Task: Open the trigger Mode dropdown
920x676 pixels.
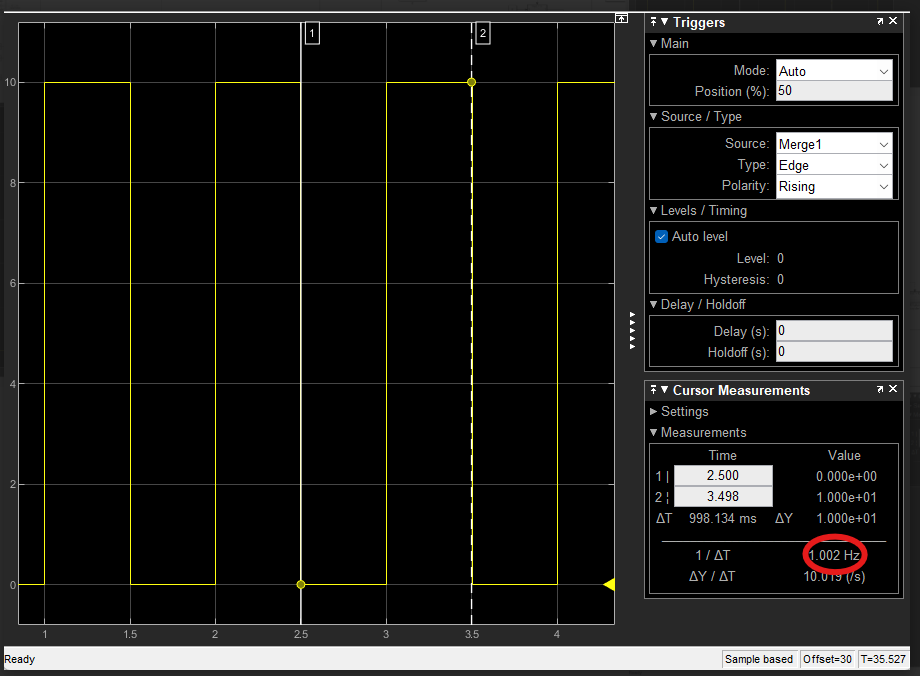Action: pyautogui.click(x=834, y=71)
